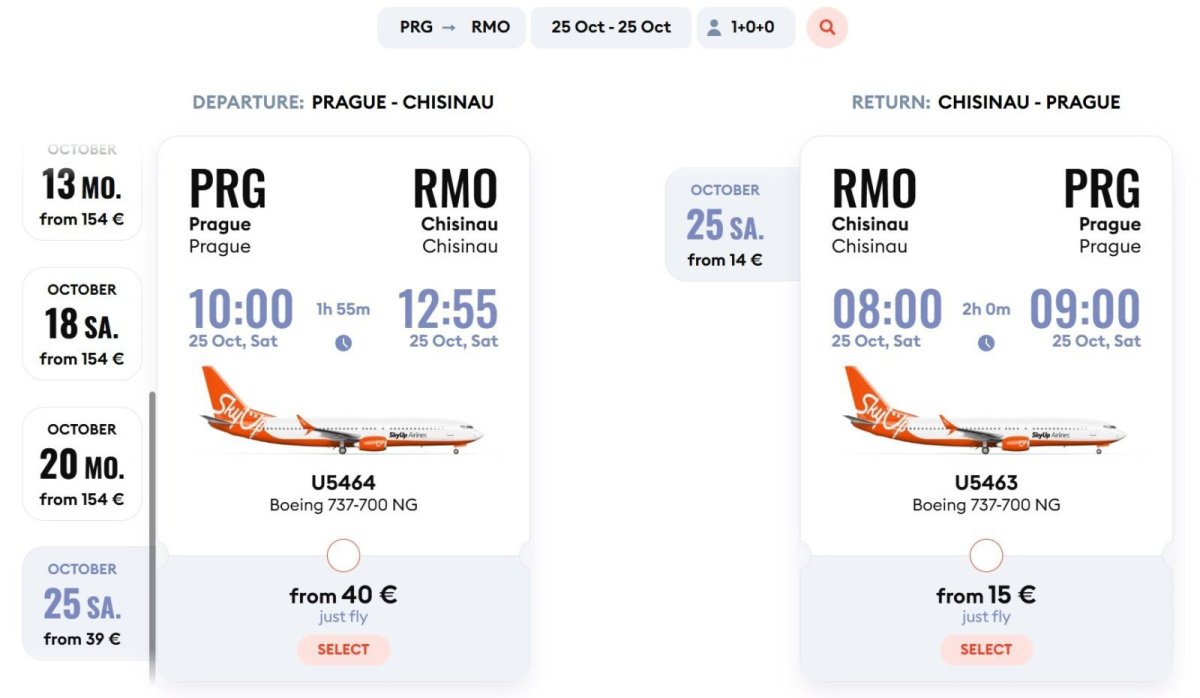The width and height of the screenshot is (1200, 698).
Task: Click the passenger person icon
Action: pos(714,28)
